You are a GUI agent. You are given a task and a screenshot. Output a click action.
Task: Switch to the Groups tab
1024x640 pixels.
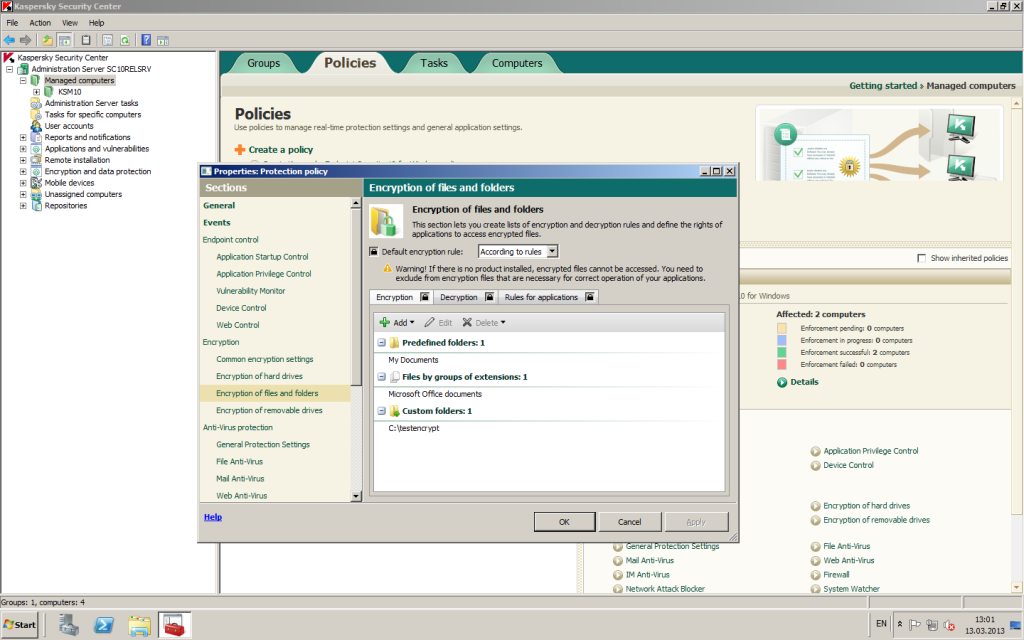pyautogui.click(x=263, y=63)
